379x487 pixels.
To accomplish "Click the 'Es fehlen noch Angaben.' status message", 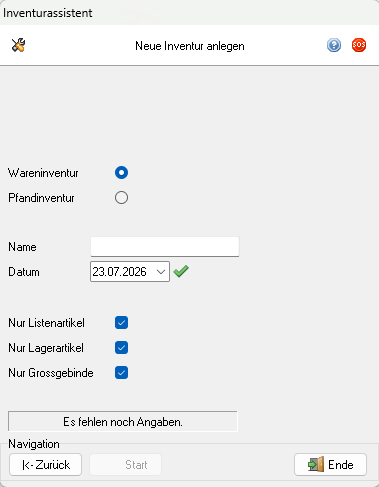I will [123, 422].
